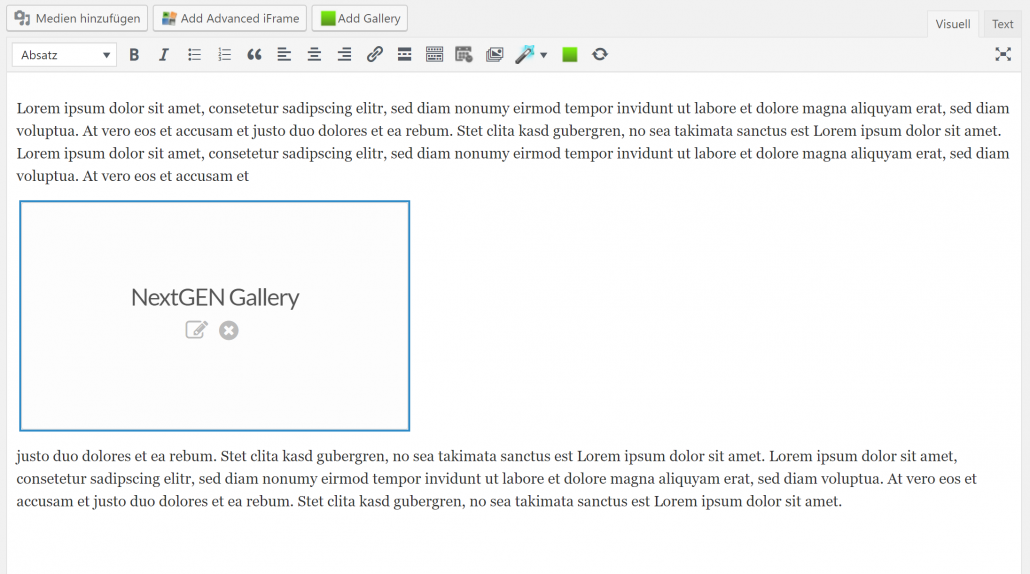Center align the text

pos(314,55)
